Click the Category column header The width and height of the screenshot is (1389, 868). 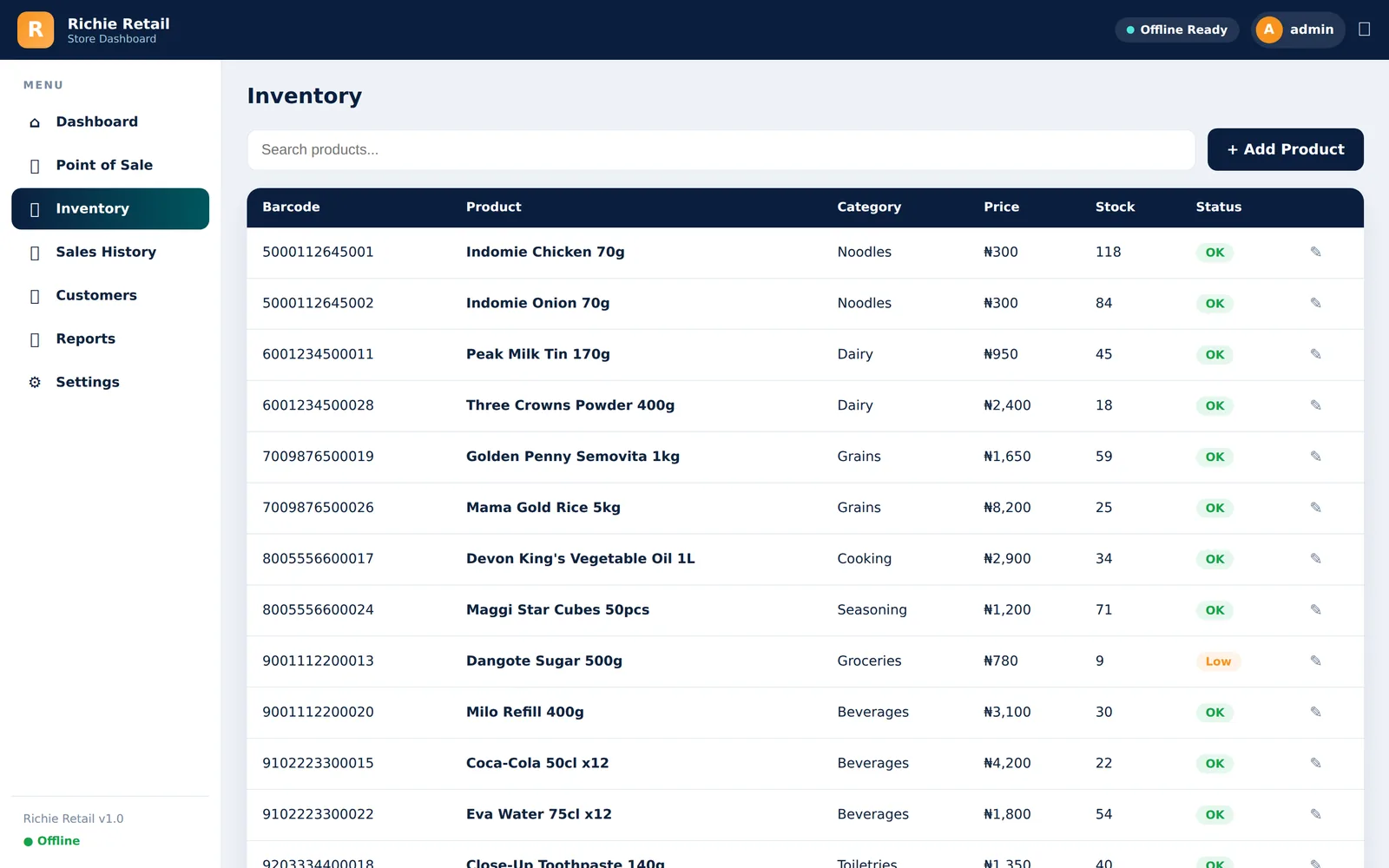pos(869,207)
